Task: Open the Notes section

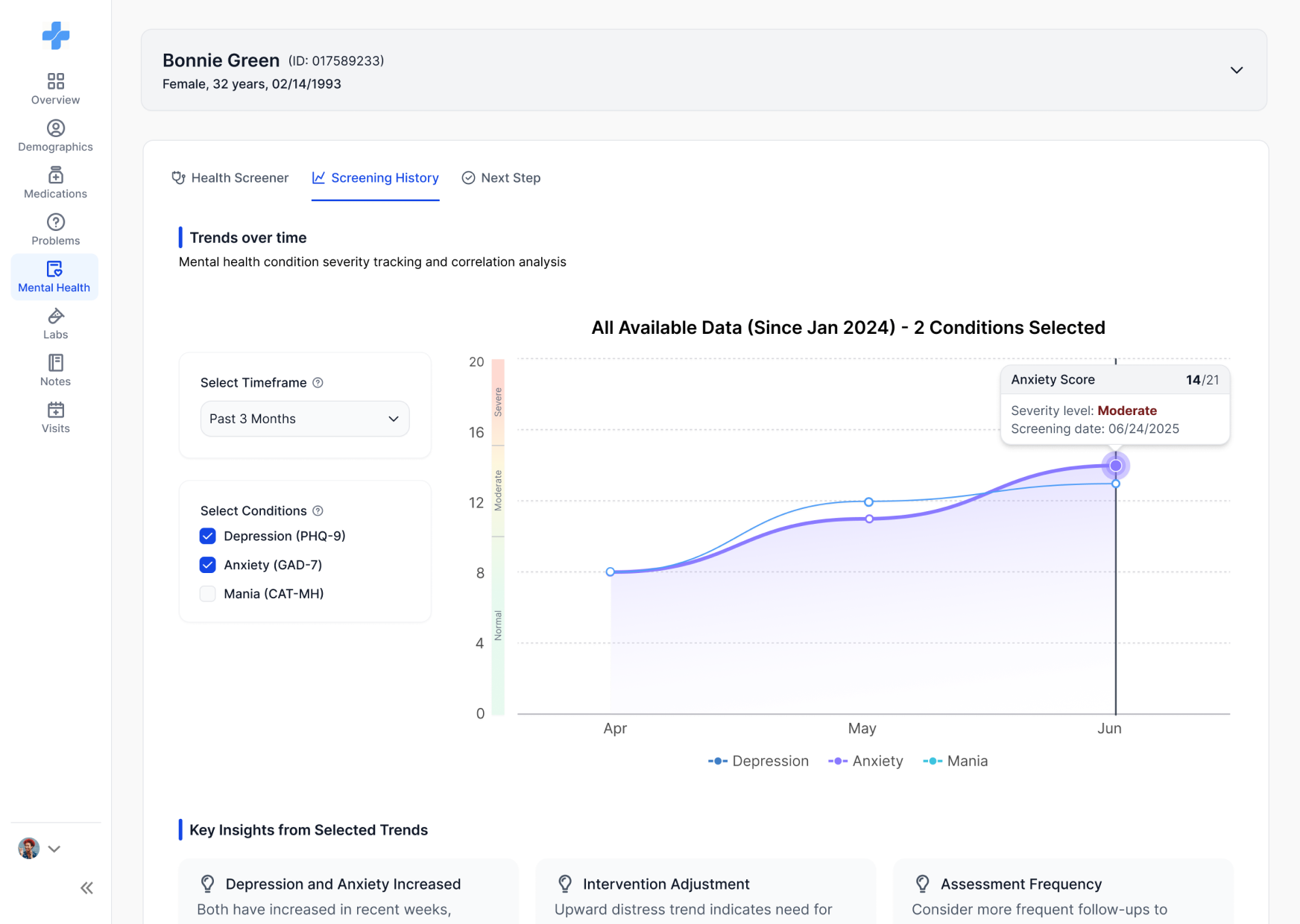Action: click(55, 371)
